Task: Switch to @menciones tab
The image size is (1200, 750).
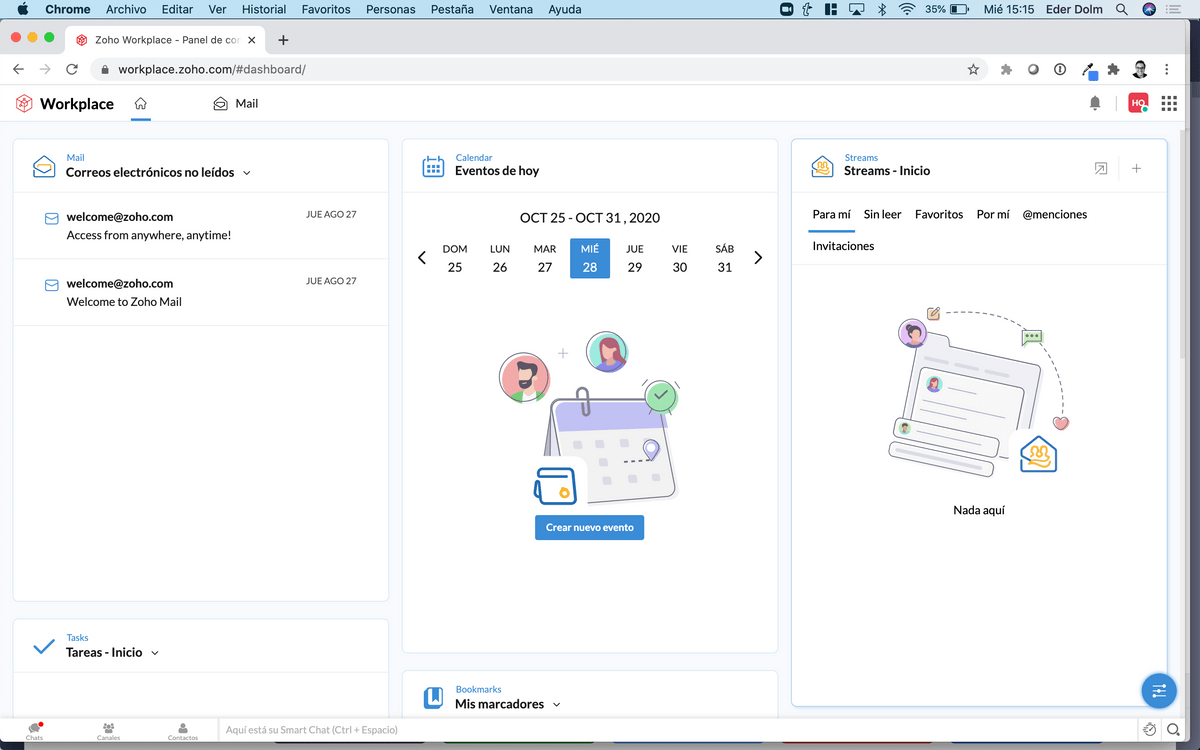Action: click(x=1055, y=215)
